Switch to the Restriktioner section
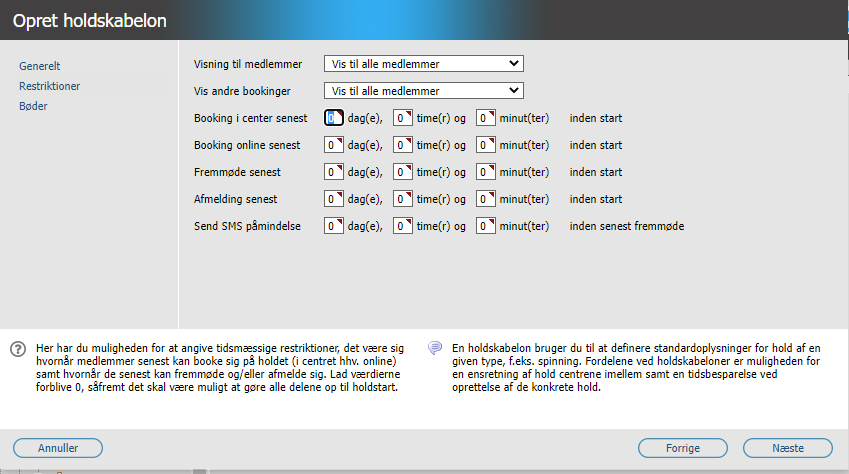This screenshot has width=849, height=474. click(49, 86)
